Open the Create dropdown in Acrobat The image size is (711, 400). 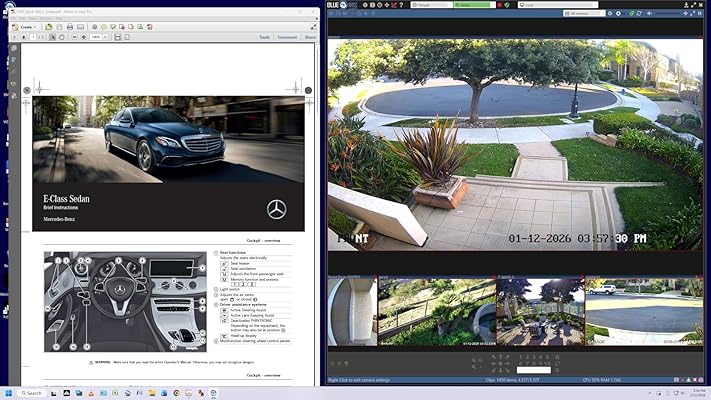click(x=27, y=27)
